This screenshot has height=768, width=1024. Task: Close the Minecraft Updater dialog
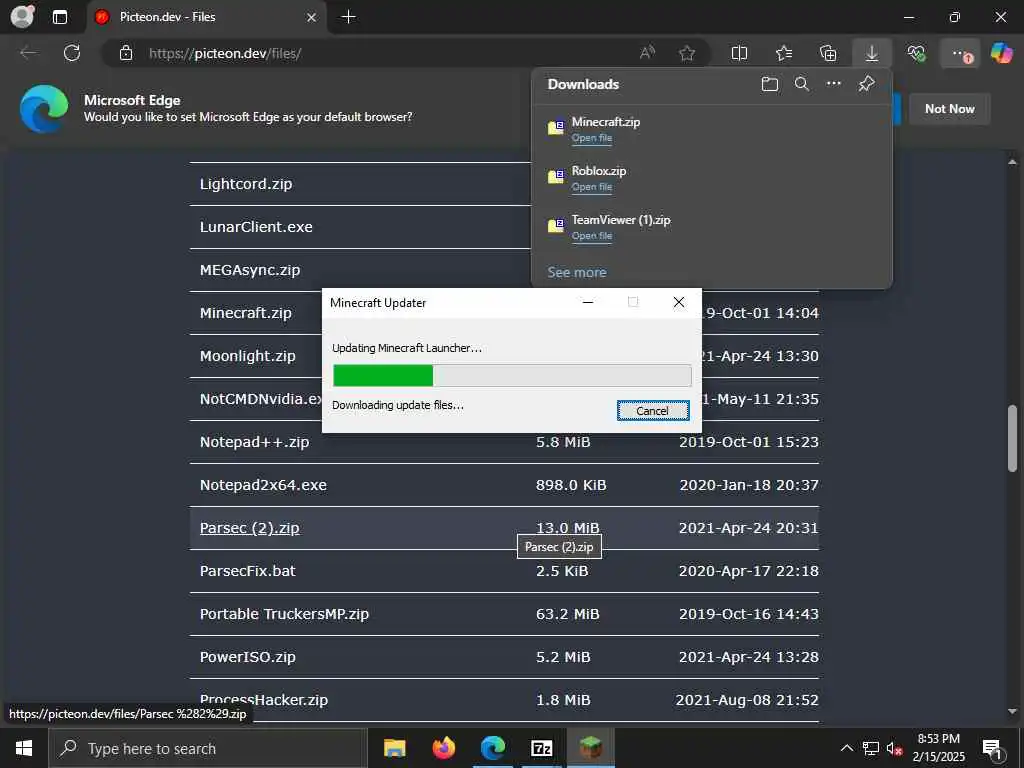(x=679, y=302)
